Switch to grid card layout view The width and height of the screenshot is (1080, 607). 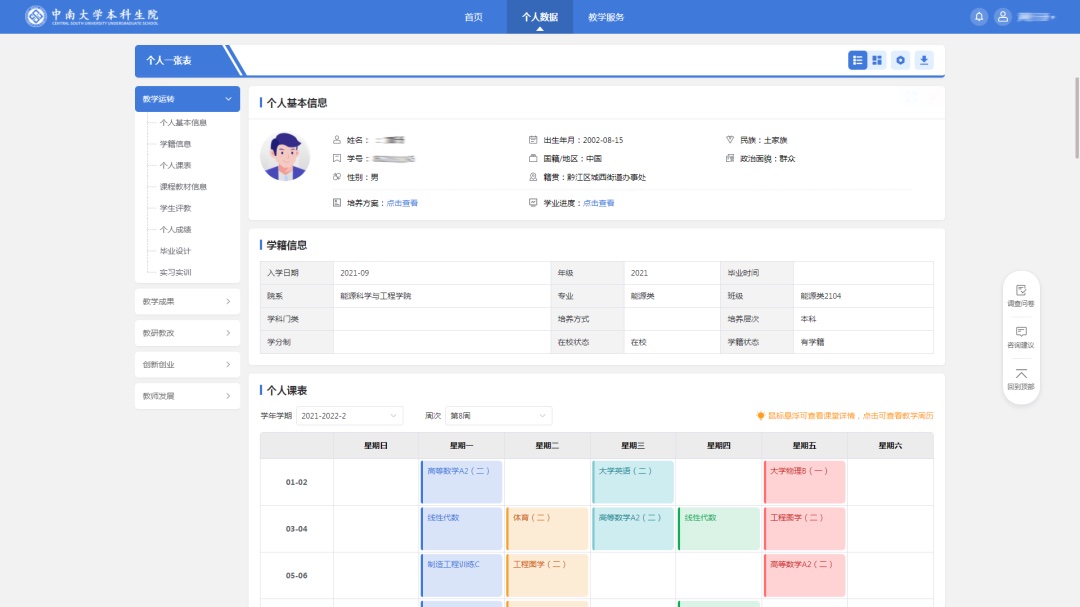[x=877, y=61]
